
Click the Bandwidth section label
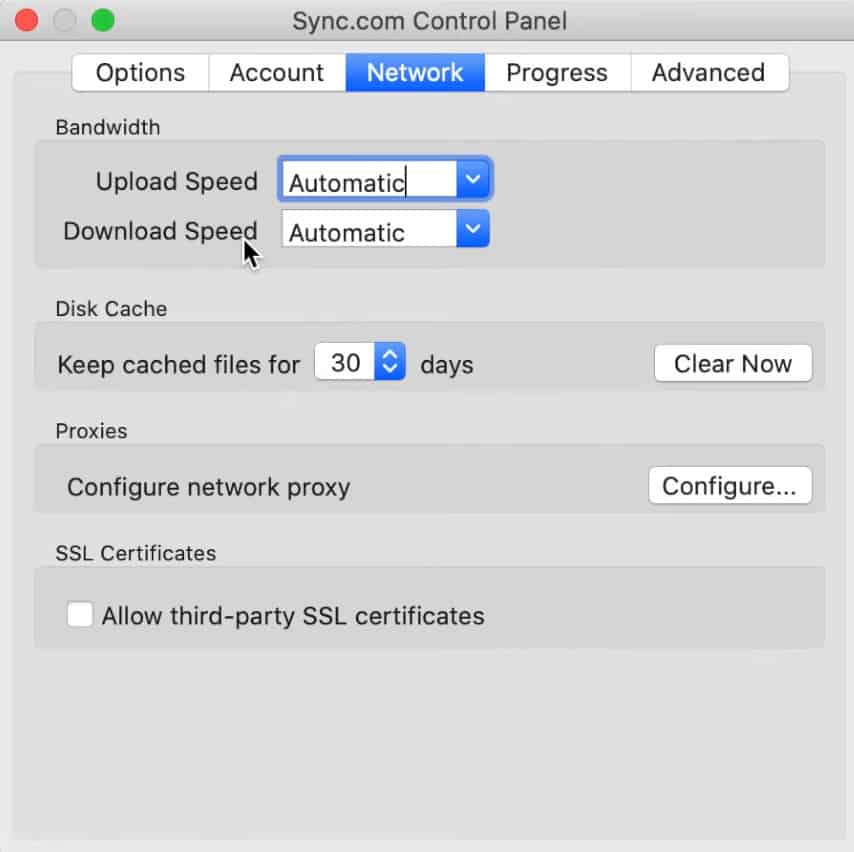pyautogui.click(x=108, y=127)
